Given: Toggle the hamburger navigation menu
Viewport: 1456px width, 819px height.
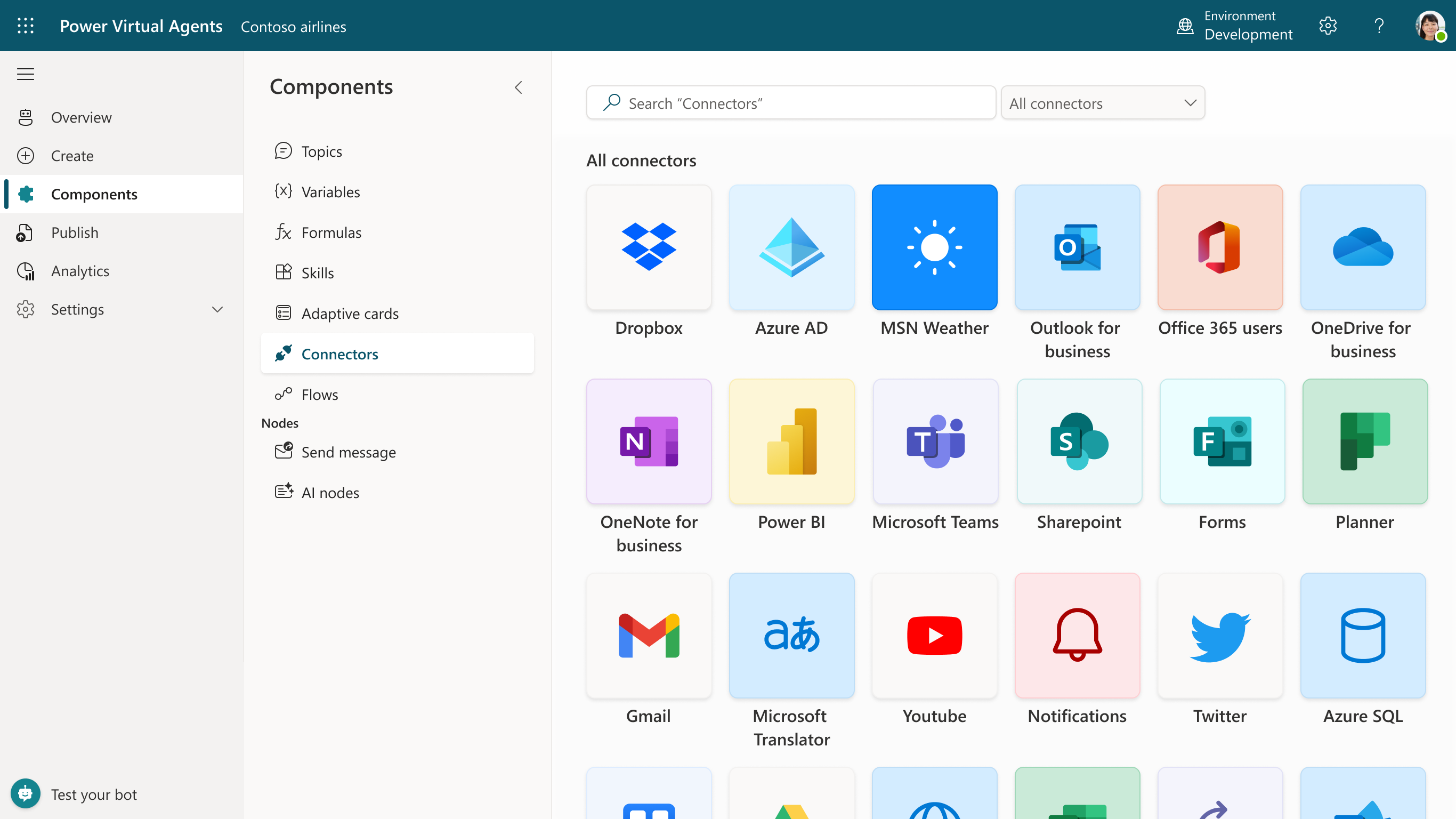Looking at the screenshot, I should coord(26,74).
